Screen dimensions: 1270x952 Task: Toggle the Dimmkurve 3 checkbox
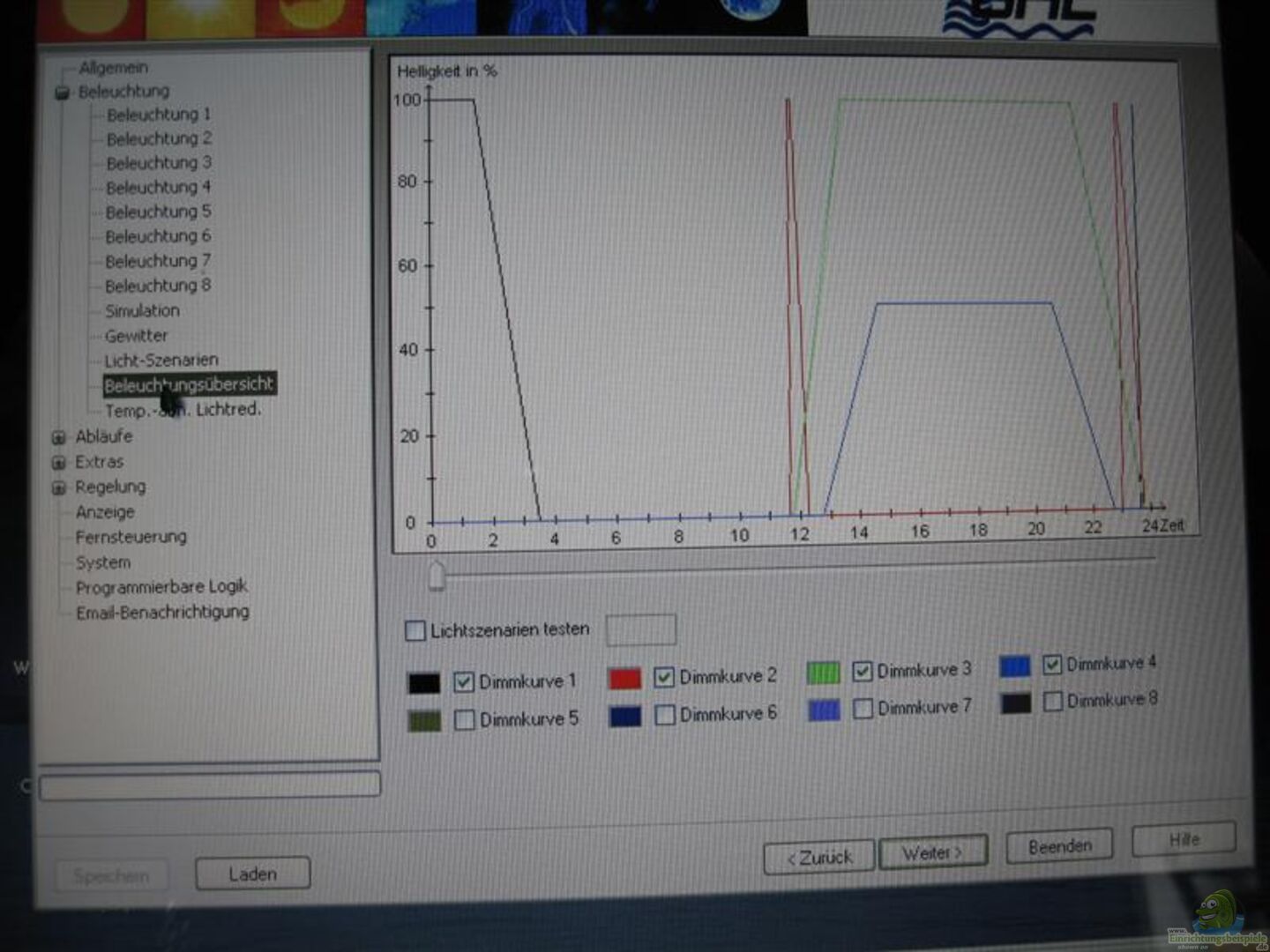(x=863, y=672)
